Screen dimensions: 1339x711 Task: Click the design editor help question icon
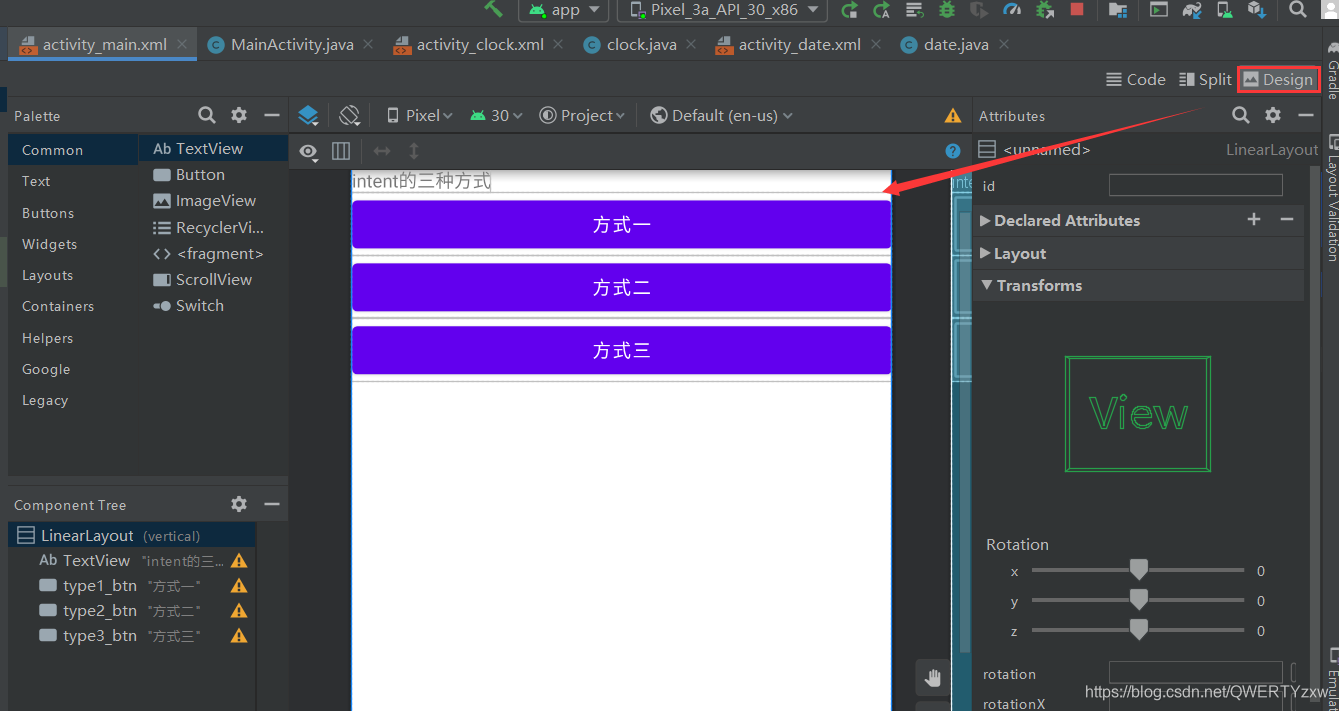pyautogui.click(x=953, y=151)
